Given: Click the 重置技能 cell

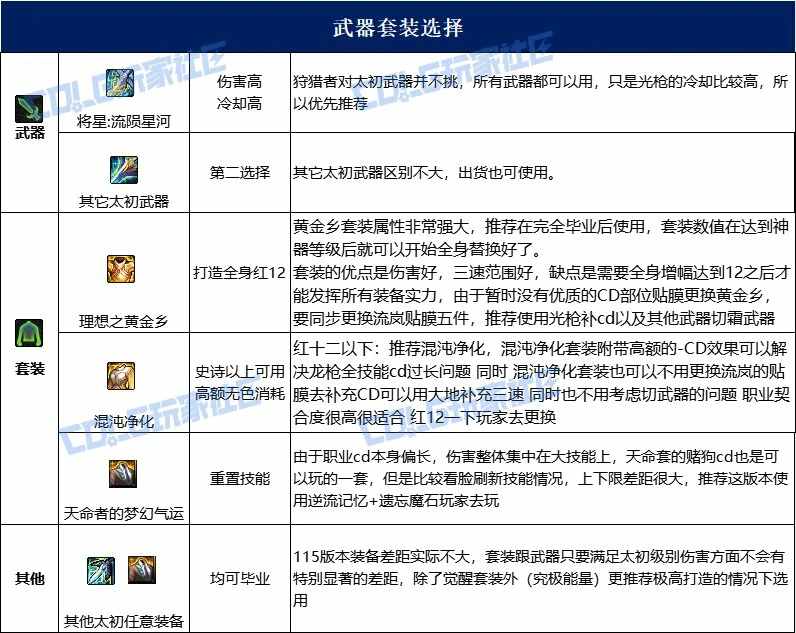Looking at the screenshot, I should (x=240, y=479).
